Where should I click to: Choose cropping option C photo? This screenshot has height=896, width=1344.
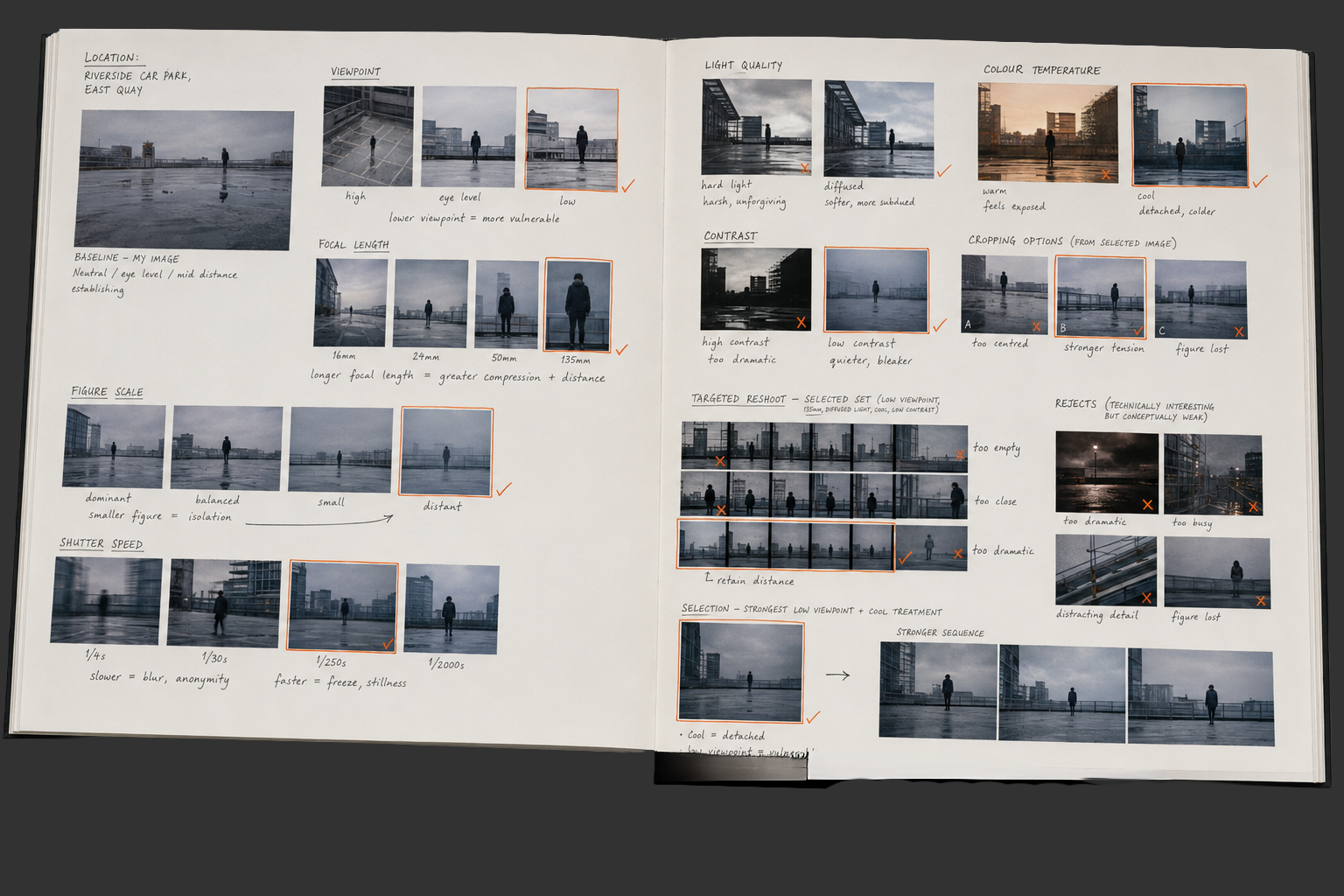pyautogui.click(x=1200, y=299)
